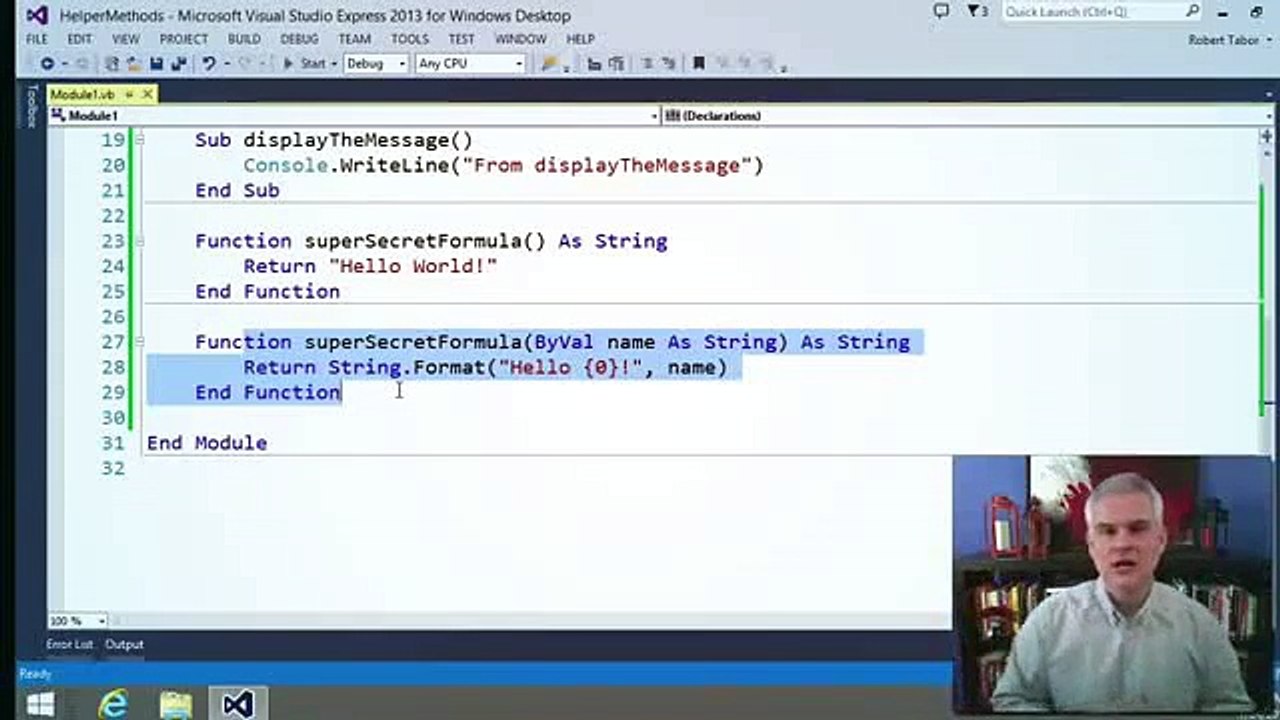Start debugging with the Start button

point(304,64)
